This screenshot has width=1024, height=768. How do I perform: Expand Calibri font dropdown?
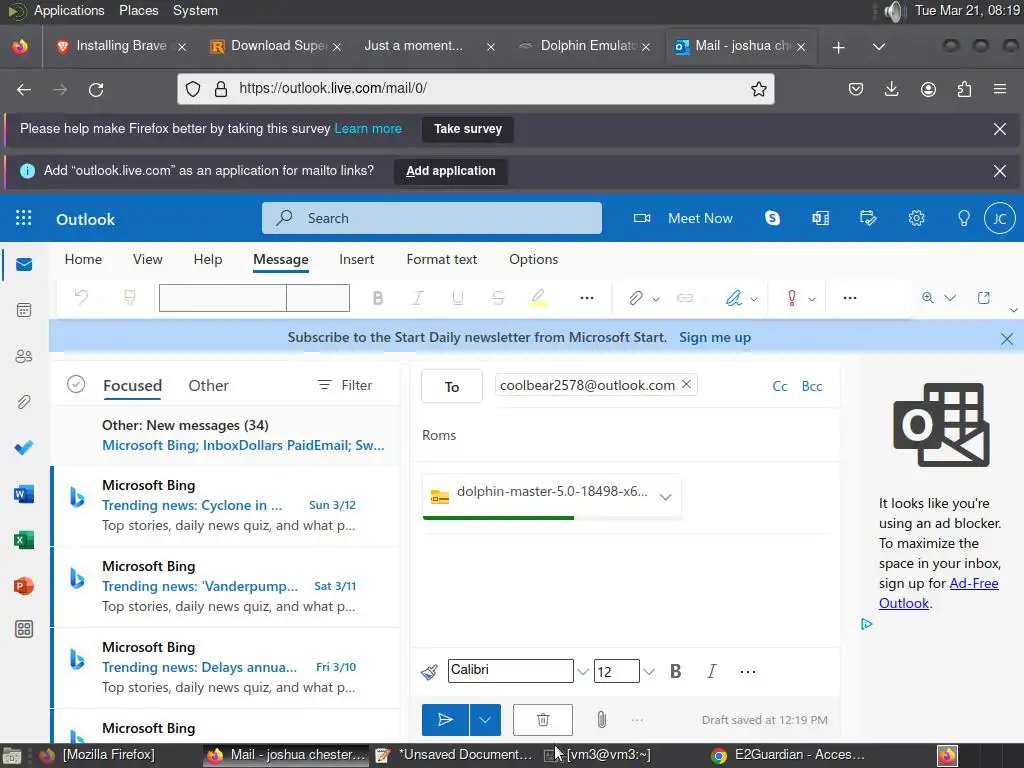click(583, 671)
